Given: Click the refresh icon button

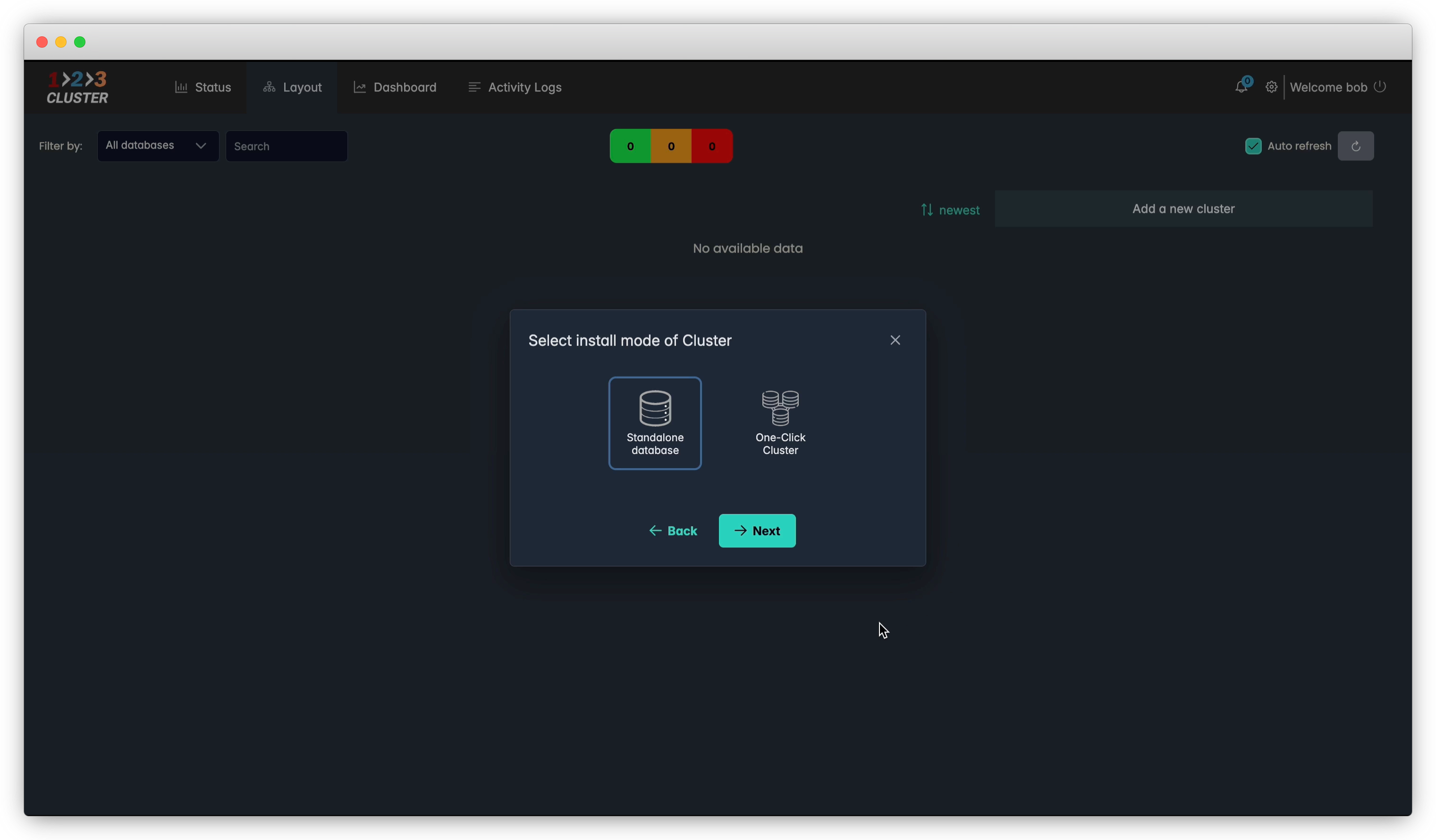Looking at the screenshot, I should (x=1356, y=146).
